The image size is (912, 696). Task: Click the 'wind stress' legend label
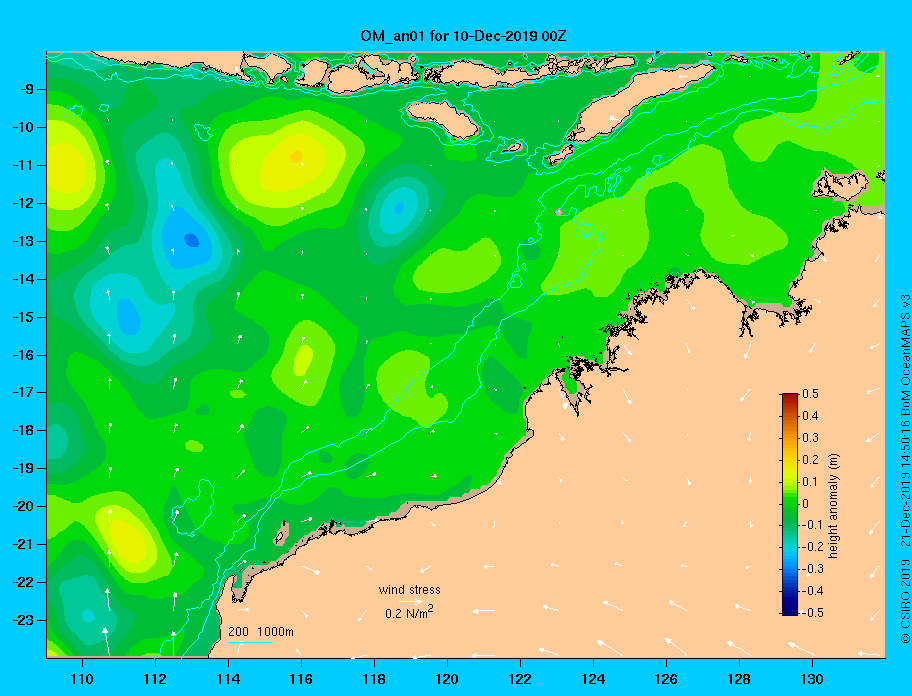click(409, 590)
